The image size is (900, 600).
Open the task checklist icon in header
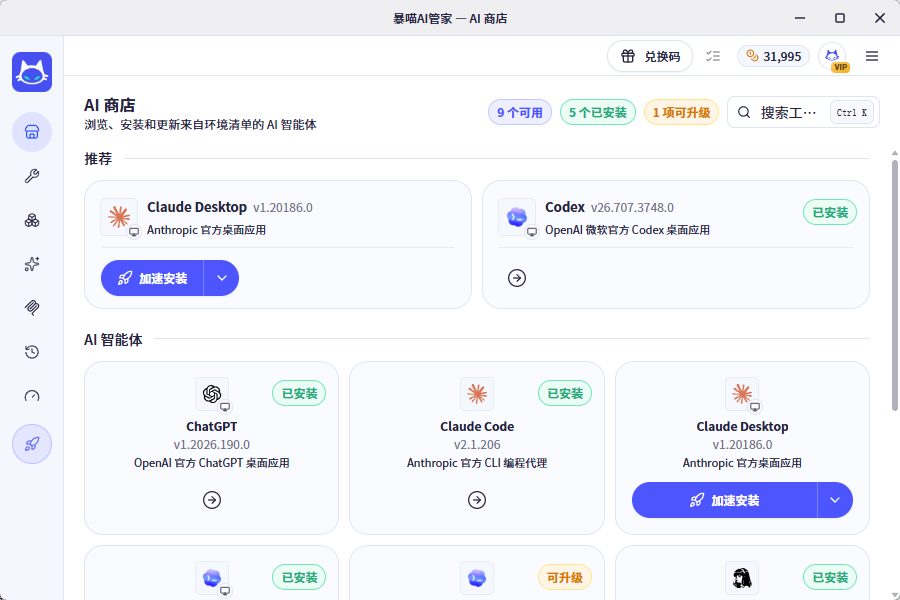pyautogui.click(x=713, y=56)
